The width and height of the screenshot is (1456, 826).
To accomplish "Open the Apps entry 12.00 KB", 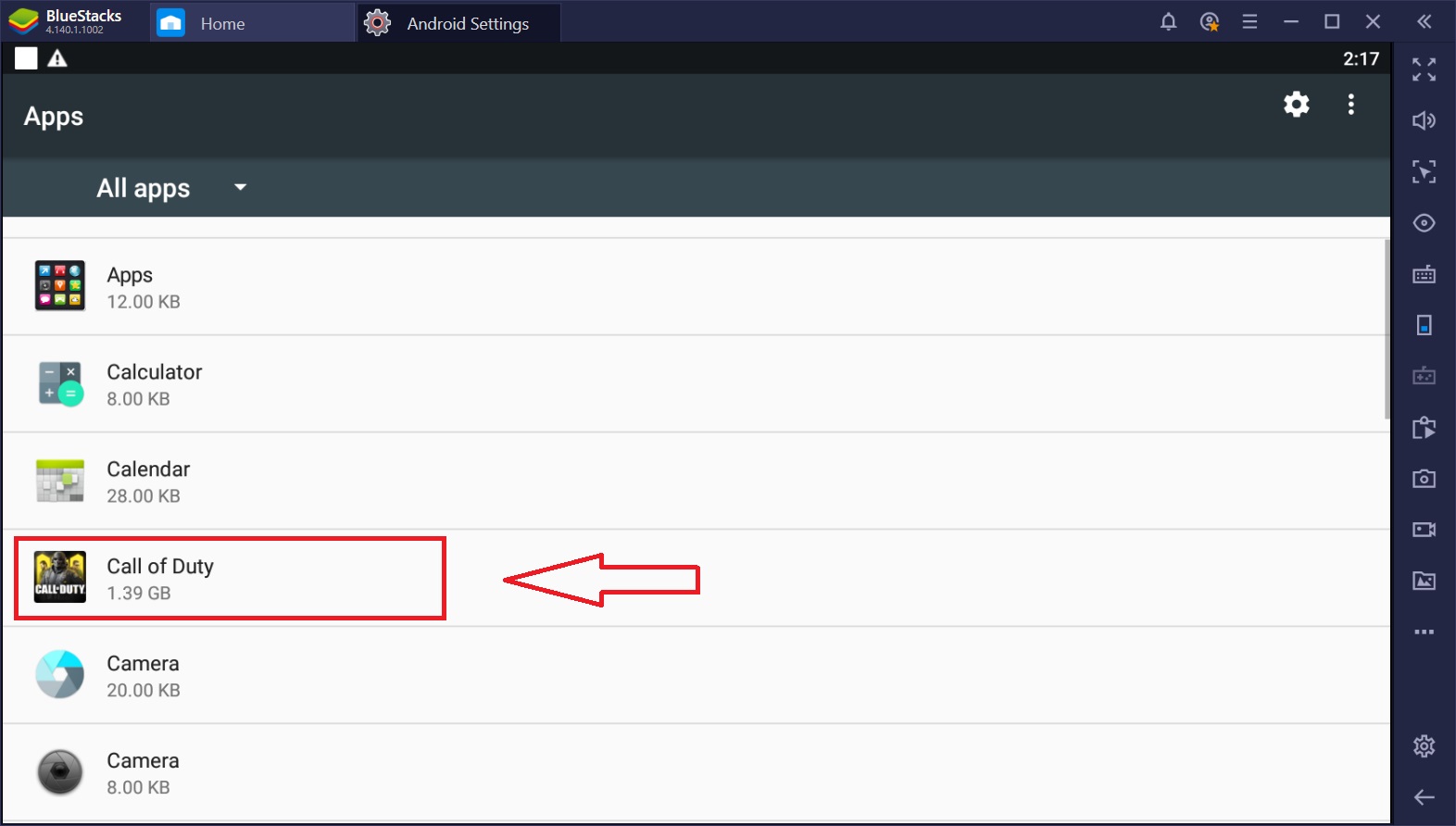I will pos(695,287).
